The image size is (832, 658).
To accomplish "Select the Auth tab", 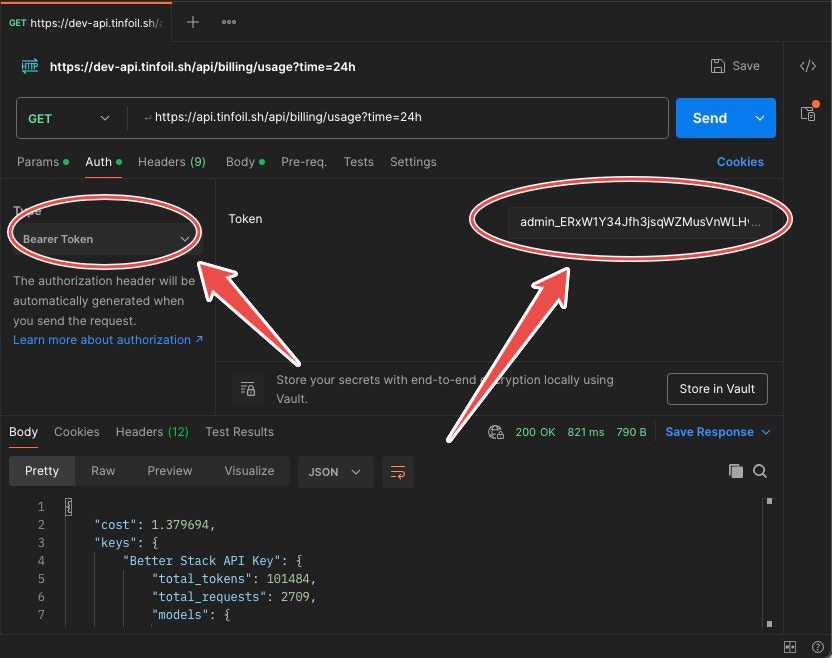I will coord(103,162).
